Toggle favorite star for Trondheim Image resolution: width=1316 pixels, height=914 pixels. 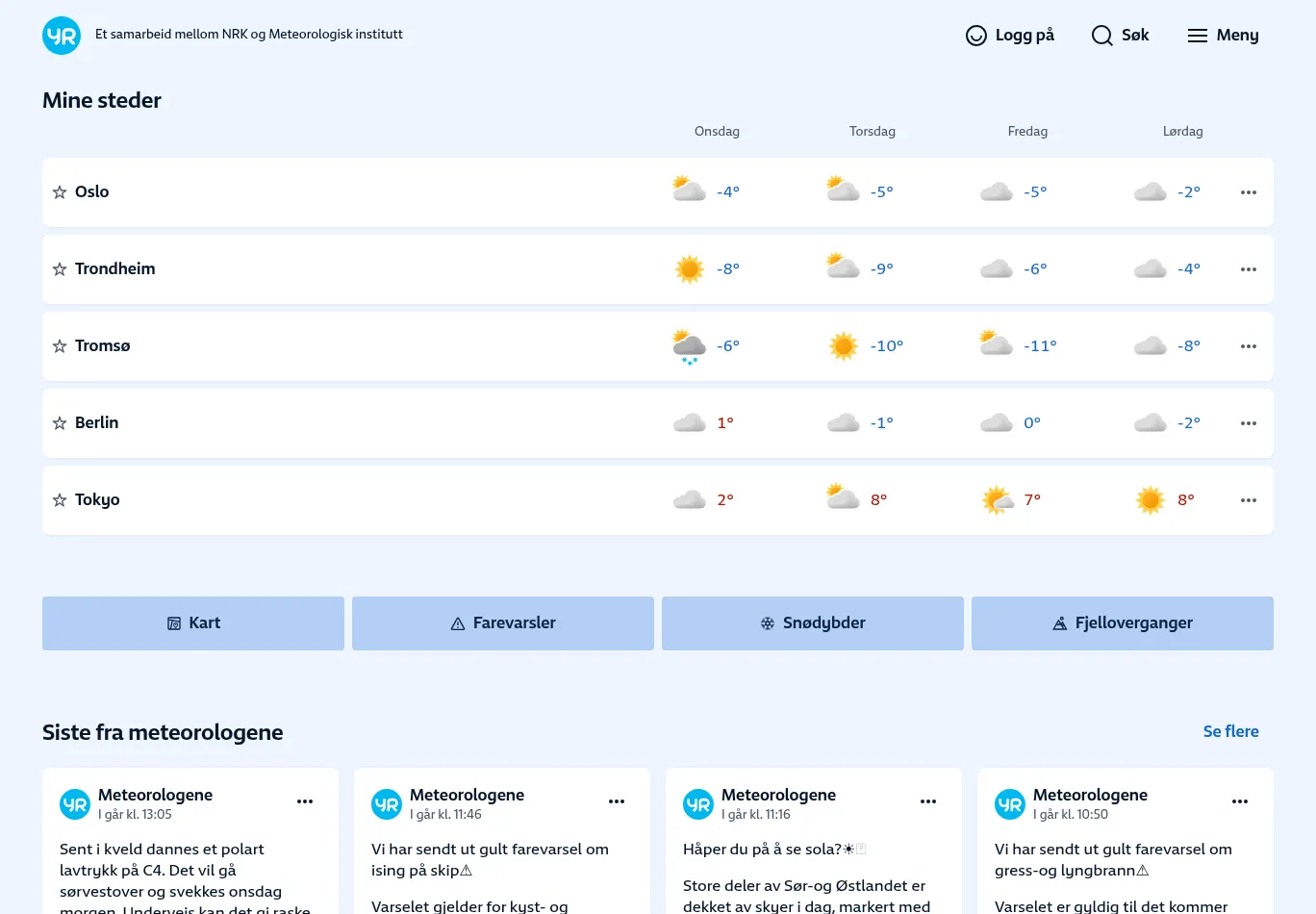point(60,269)
